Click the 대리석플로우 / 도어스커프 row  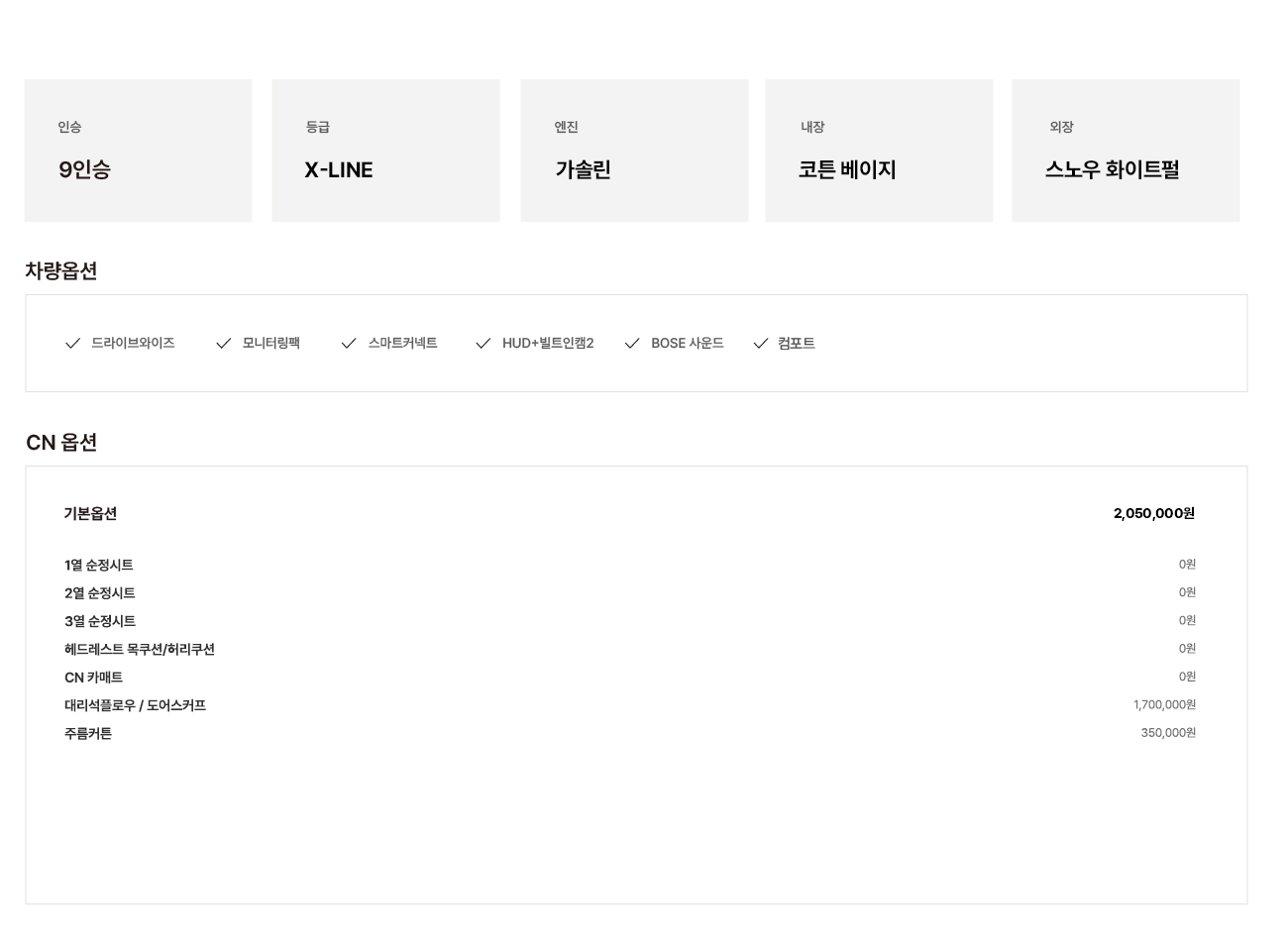pos(630,705)
